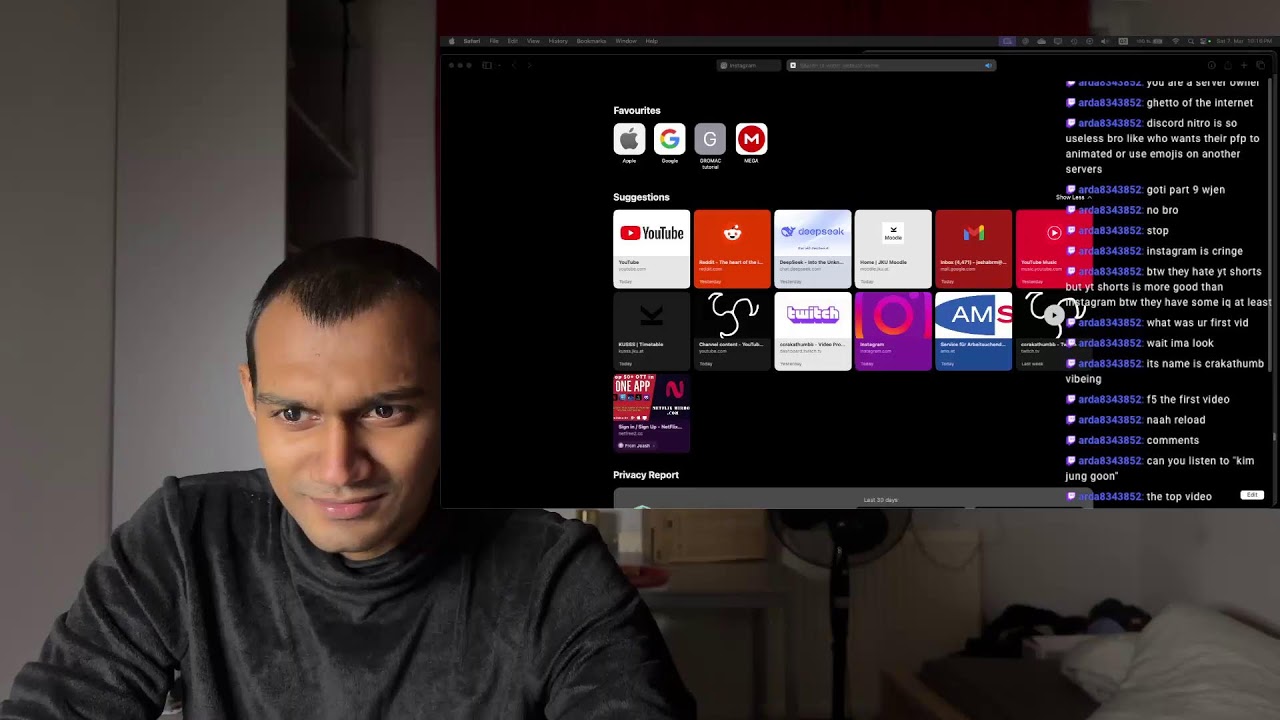Open the Edit menu in the menu bar
Image resolution: width=1280 pixels, height=720 pixels.
pyautogui.click(x=513, y=41)
